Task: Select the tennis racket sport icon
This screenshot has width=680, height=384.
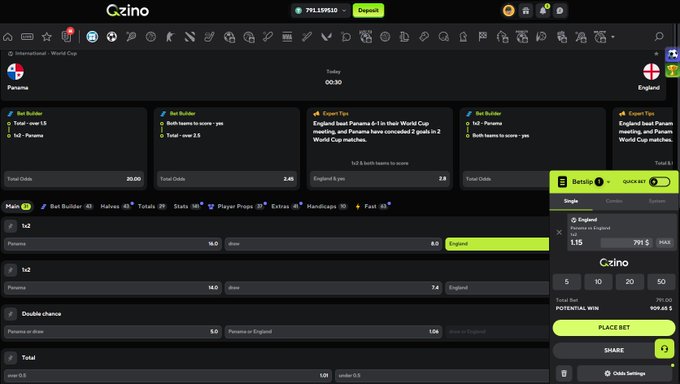Action: coord(131,37)
